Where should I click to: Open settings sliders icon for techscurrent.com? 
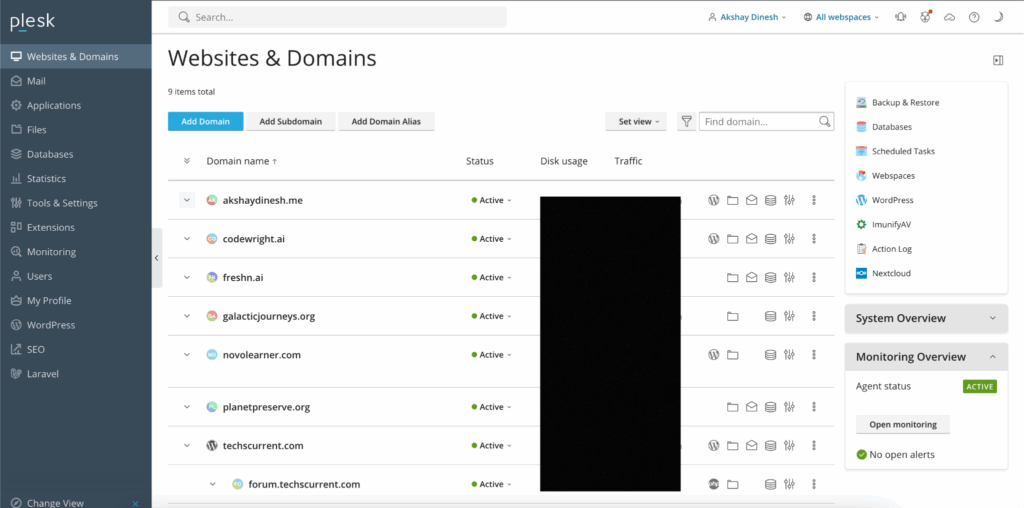point(790,445)
